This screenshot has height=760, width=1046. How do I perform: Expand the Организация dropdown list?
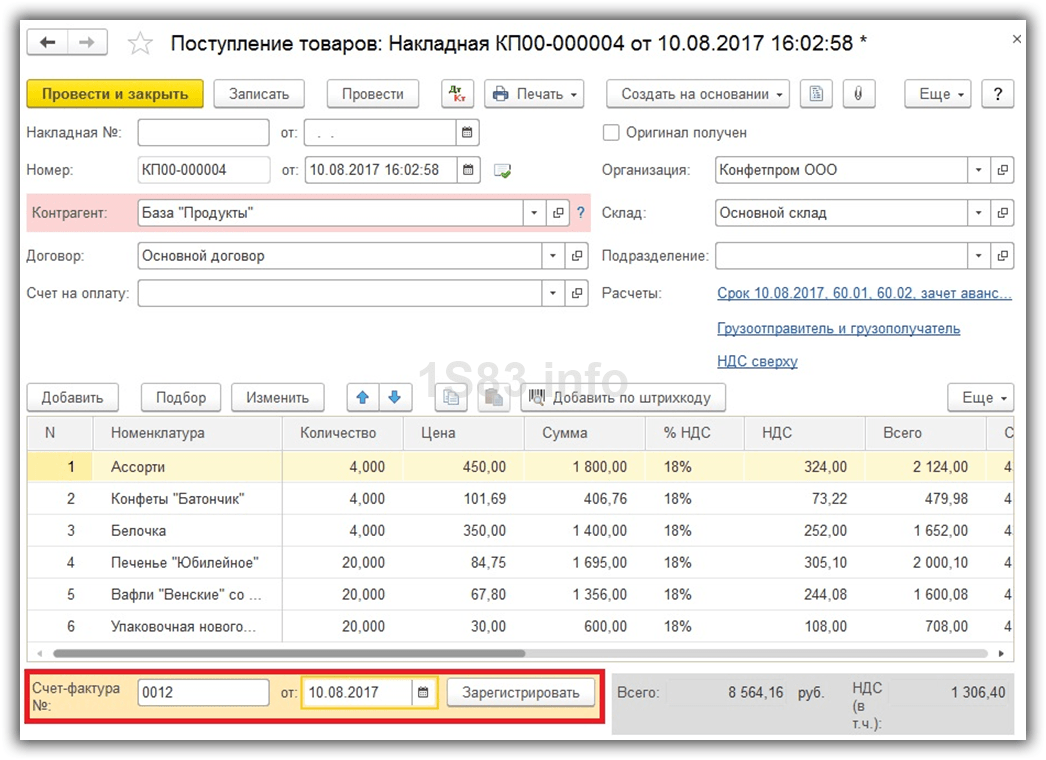pyautogui.click(x=979, y=170)
